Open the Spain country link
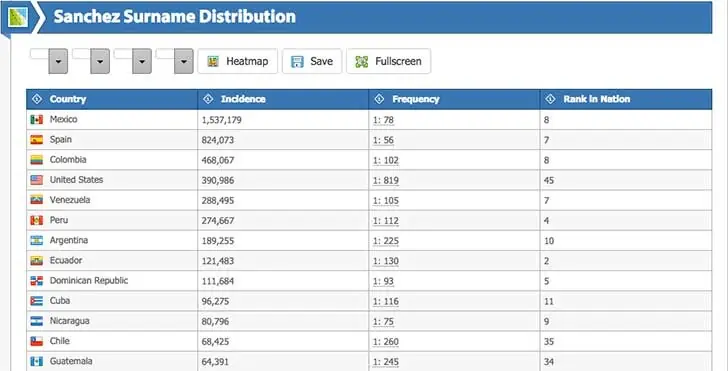Viewport: 728px width, 371px height. pos(61,139)
